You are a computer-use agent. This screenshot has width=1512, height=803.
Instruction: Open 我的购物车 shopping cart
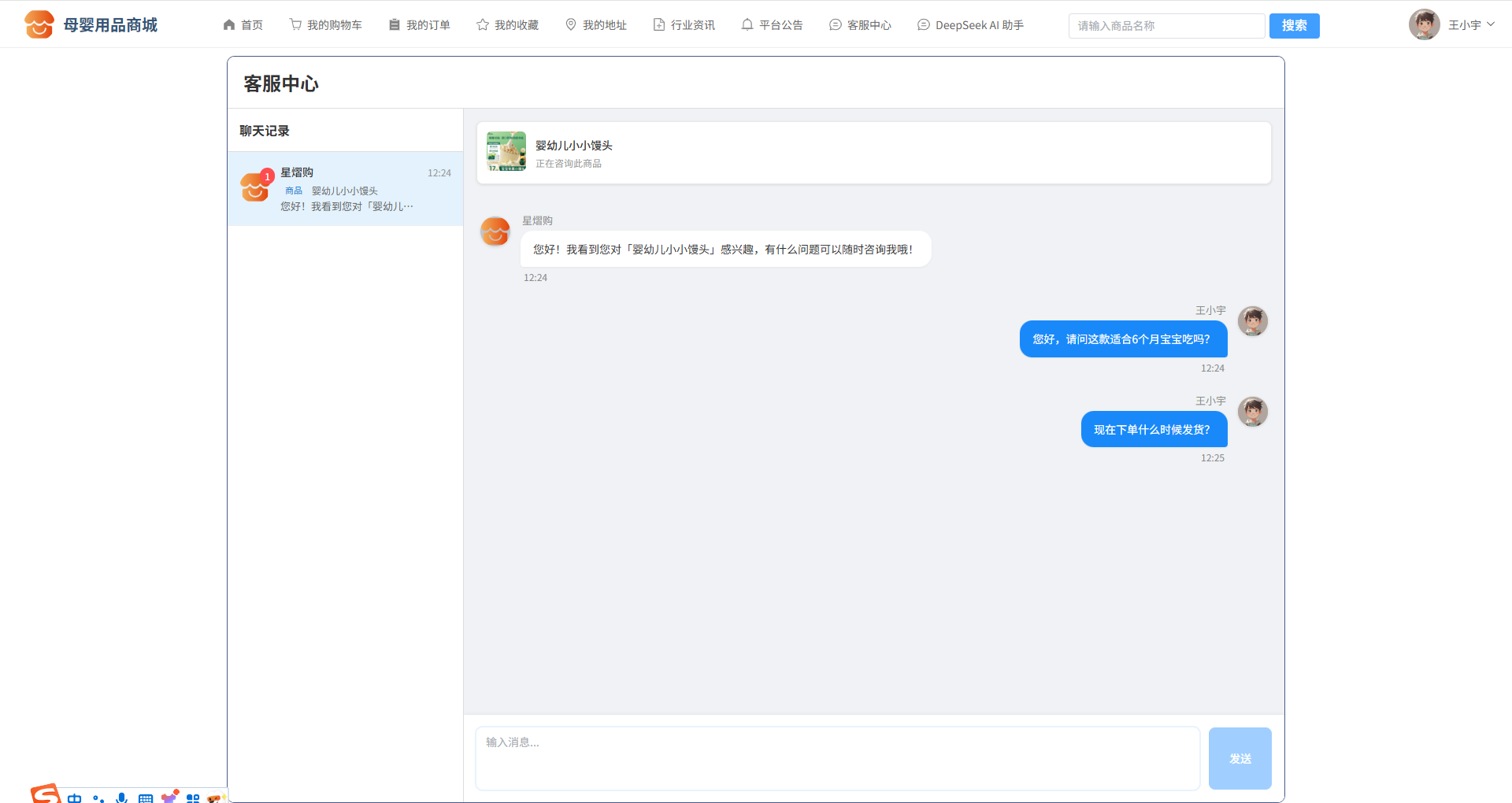tap(325, 25)
